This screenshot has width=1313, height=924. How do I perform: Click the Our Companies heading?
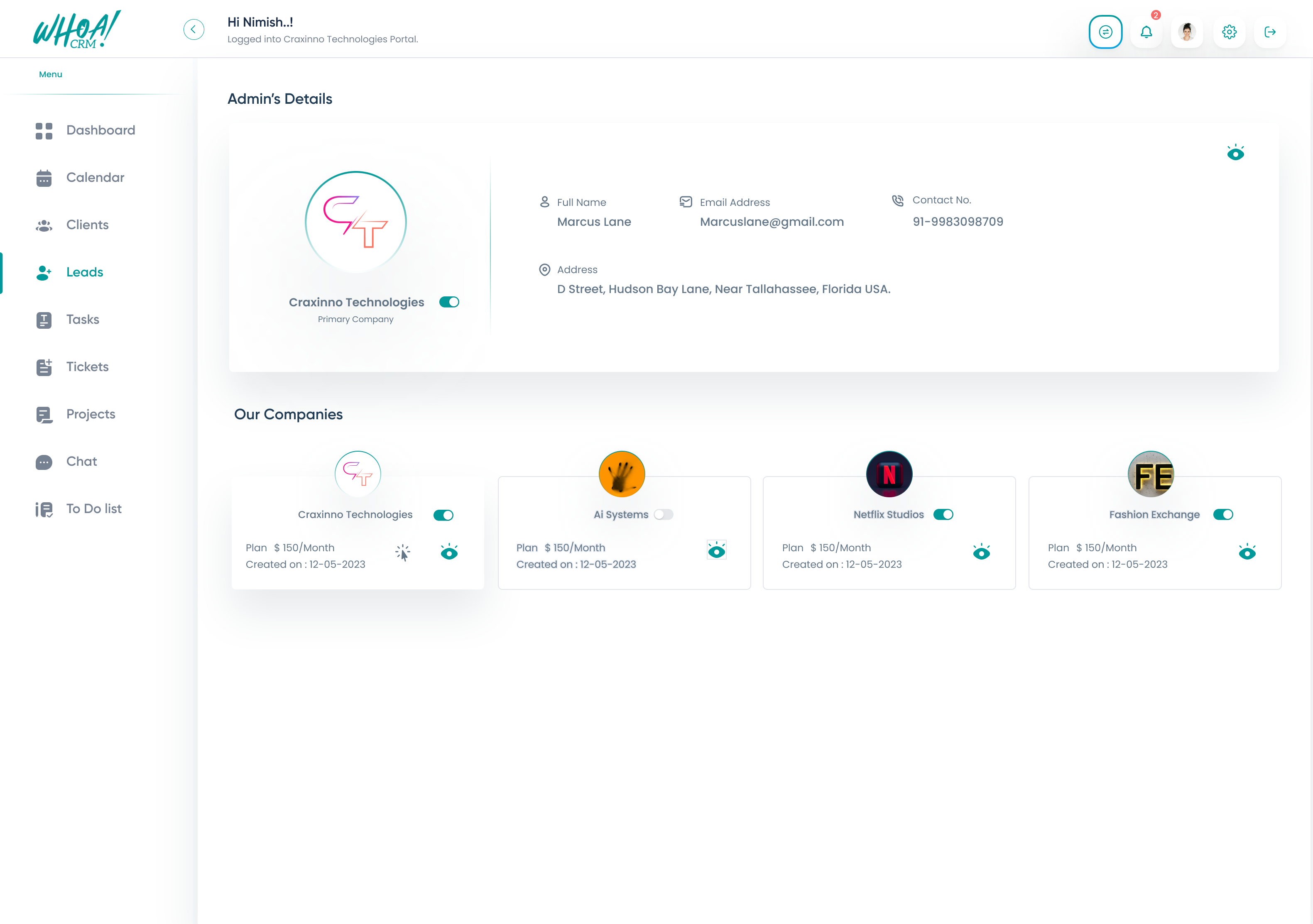[x=288, y=415]
